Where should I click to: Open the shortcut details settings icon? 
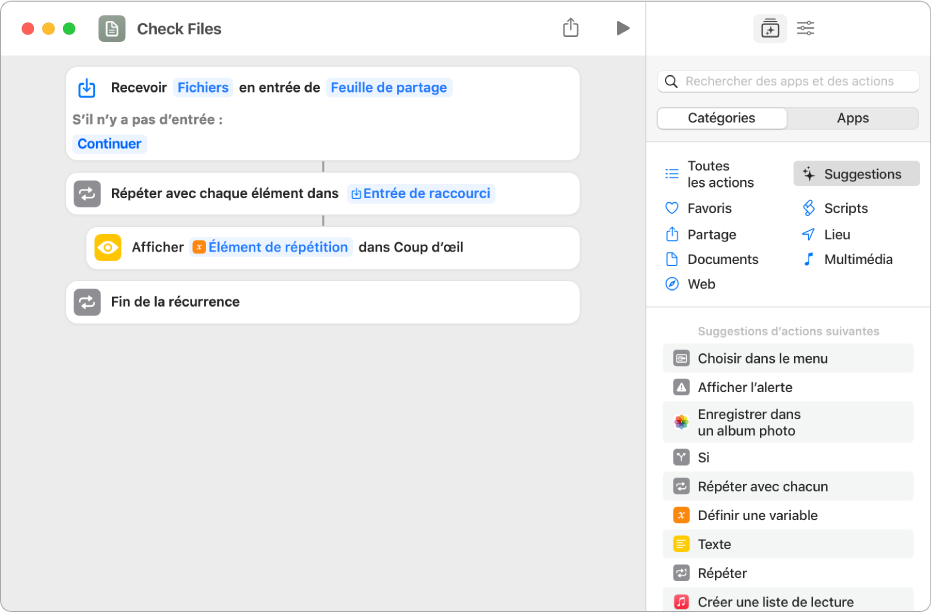pyautogui.click(x=805, y=29)
